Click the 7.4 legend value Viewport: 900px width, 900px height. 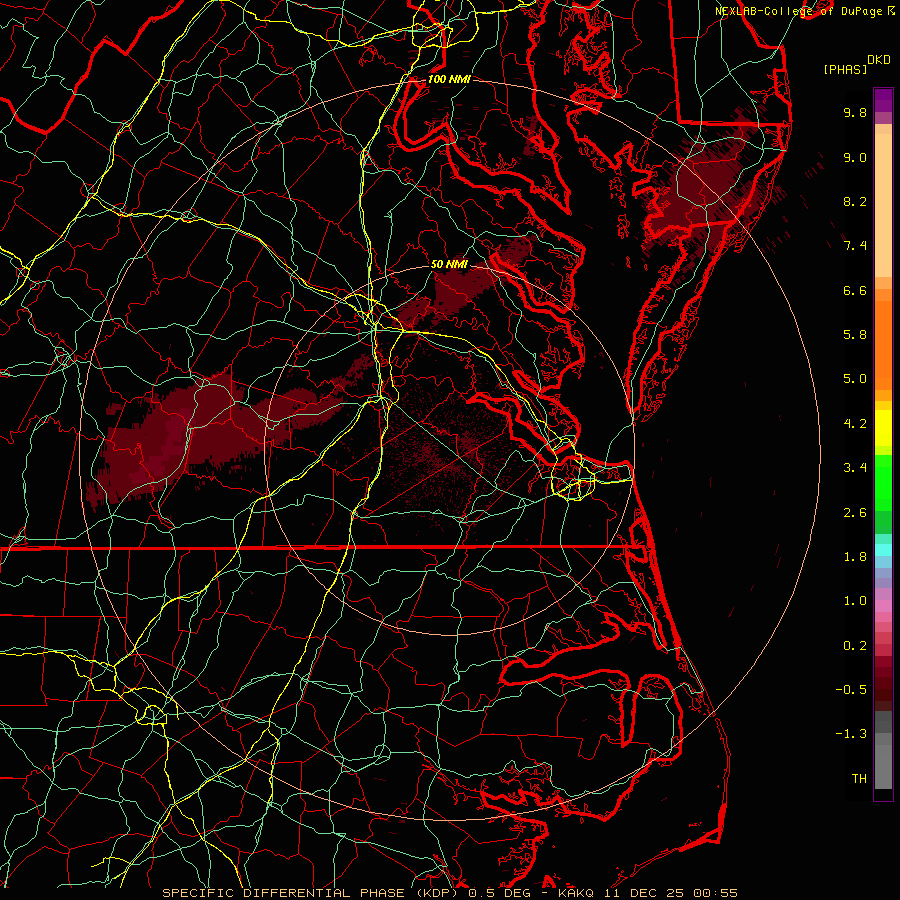click(855, 246)
